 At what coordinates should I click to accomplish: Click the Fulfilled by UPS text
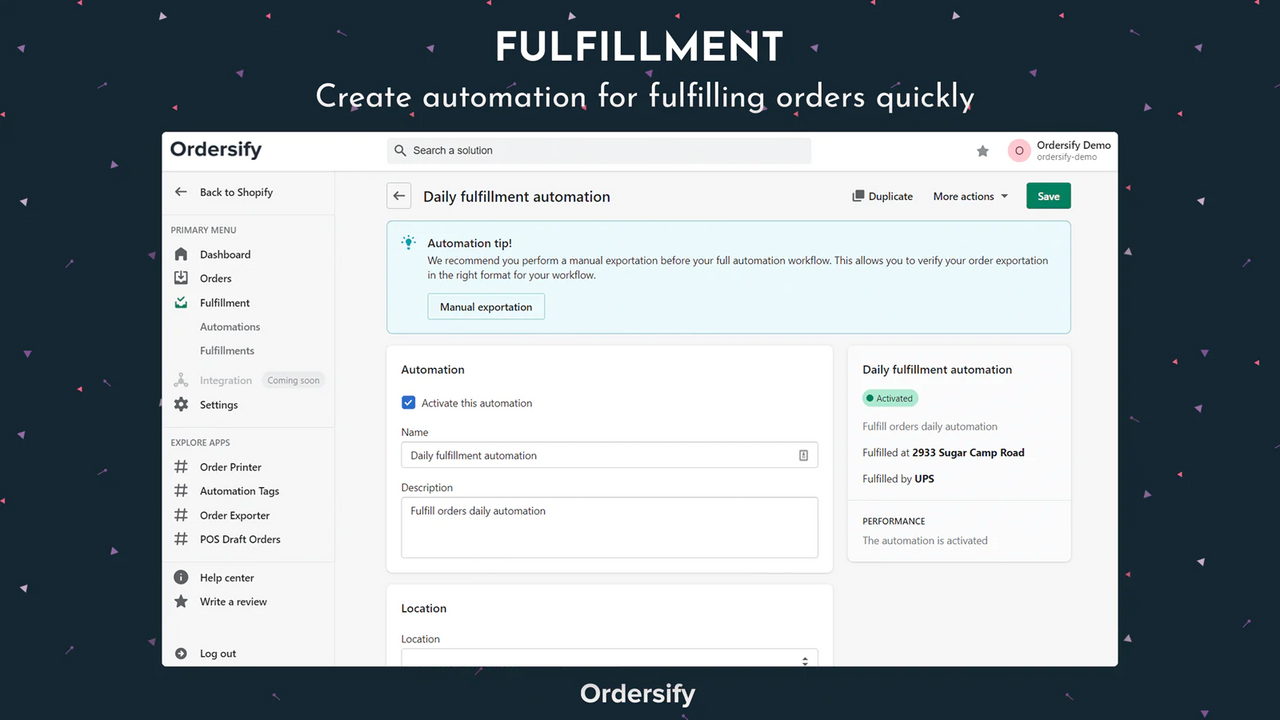(898, 479)
